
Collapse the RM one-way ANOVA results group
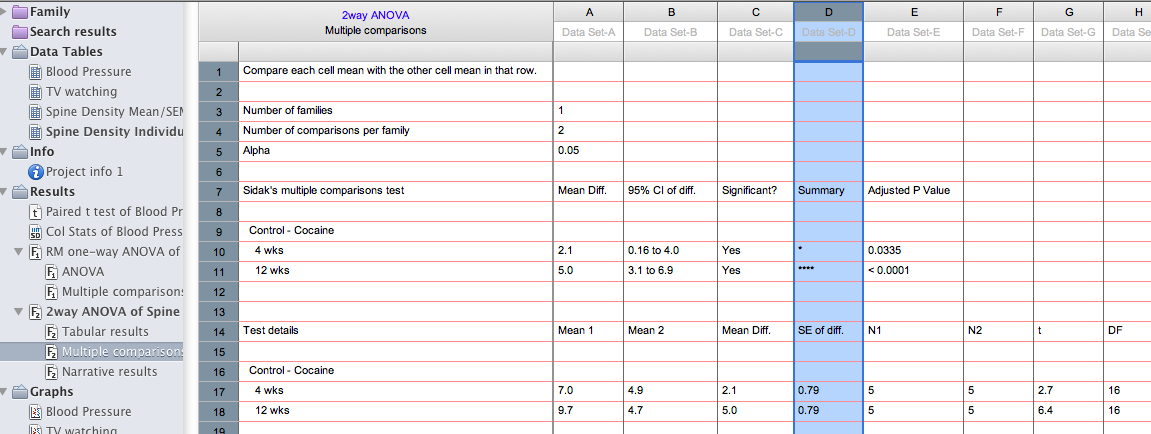click(19, 252)
